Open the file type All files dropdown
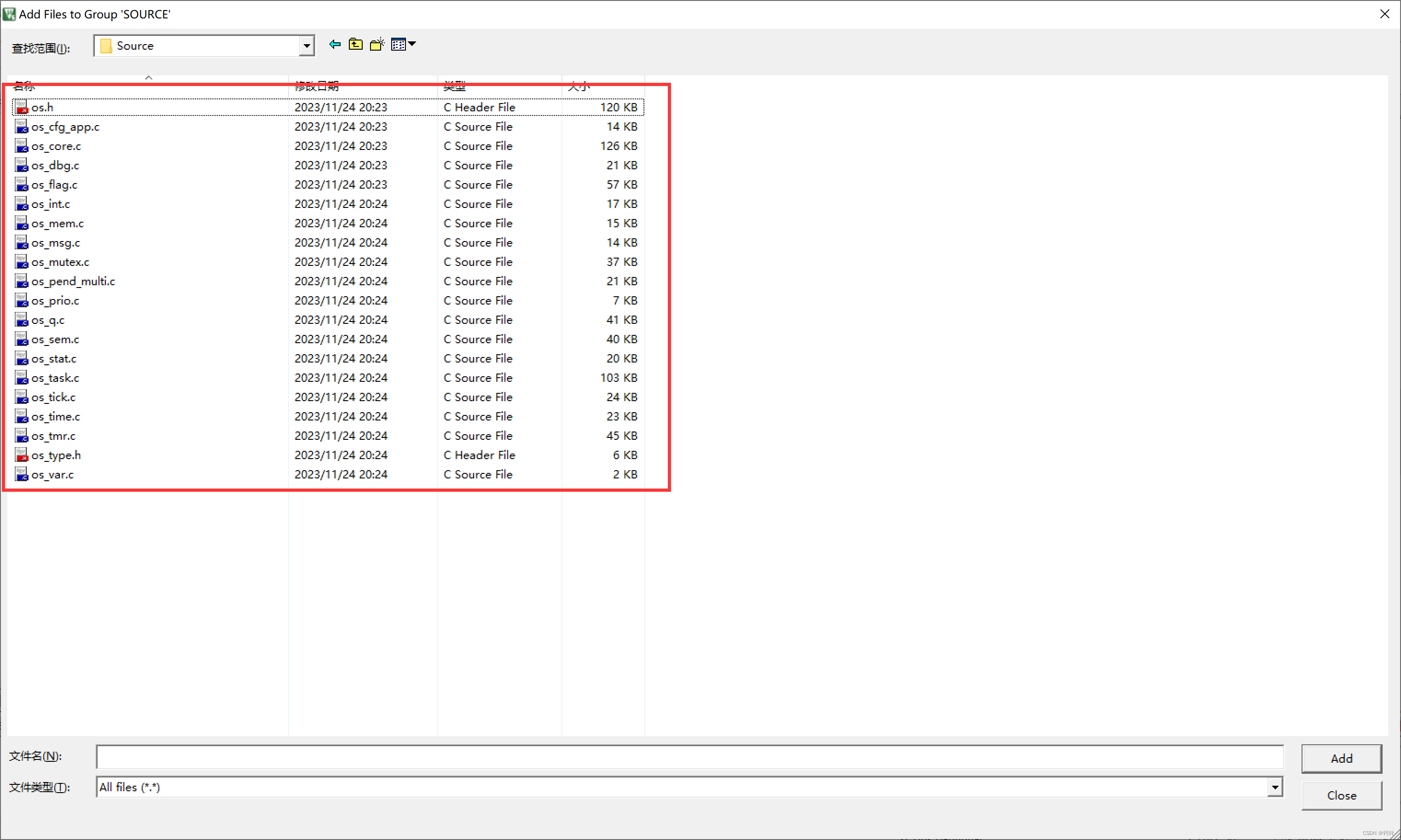This screenshot has height=840, width=1401. point(1275,787)
